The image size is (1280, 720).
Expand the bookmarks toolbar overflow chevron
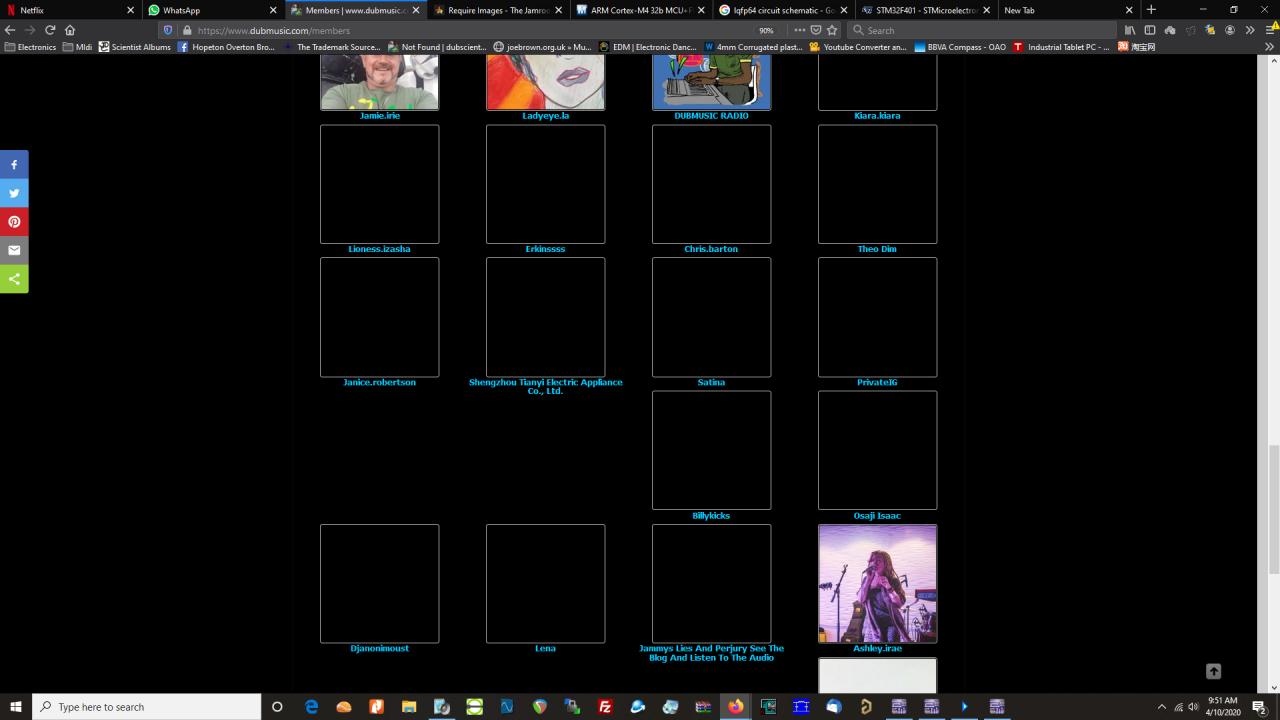(1269, 47)
